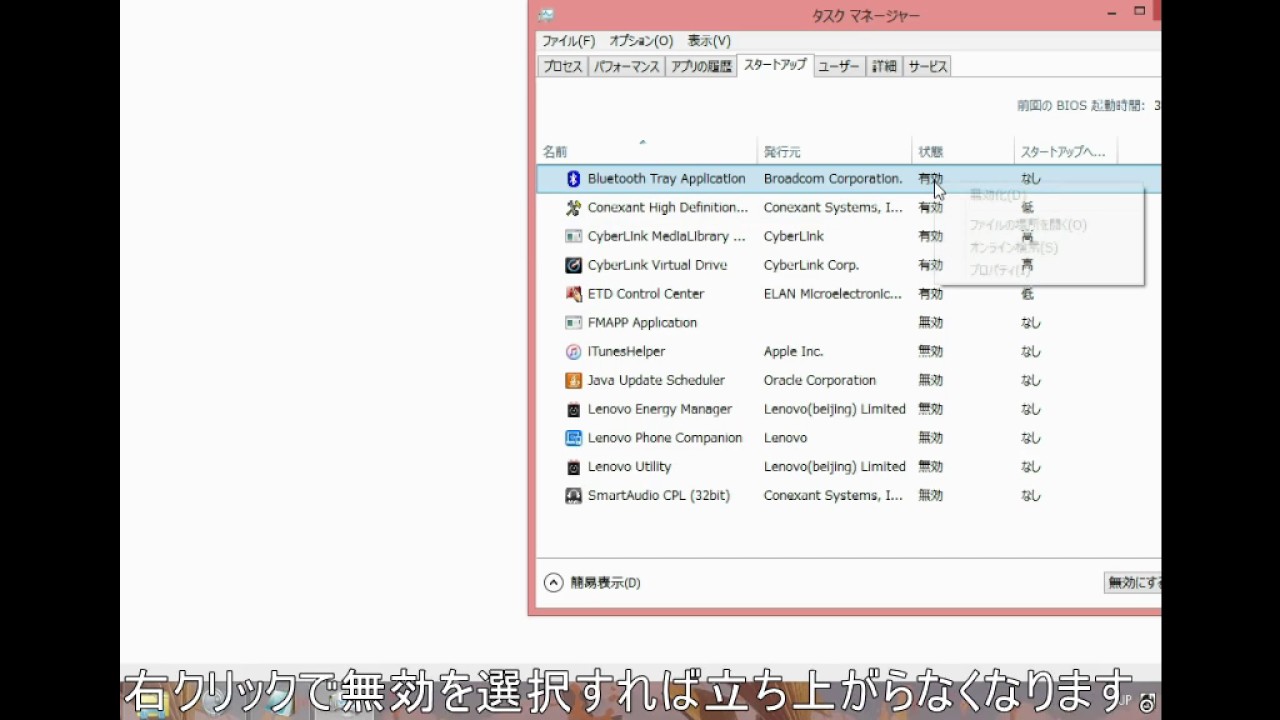This screenshot has width=1280, height=720.
Task: Select the スタートアップ tab
Action: [x=775, y=65]
